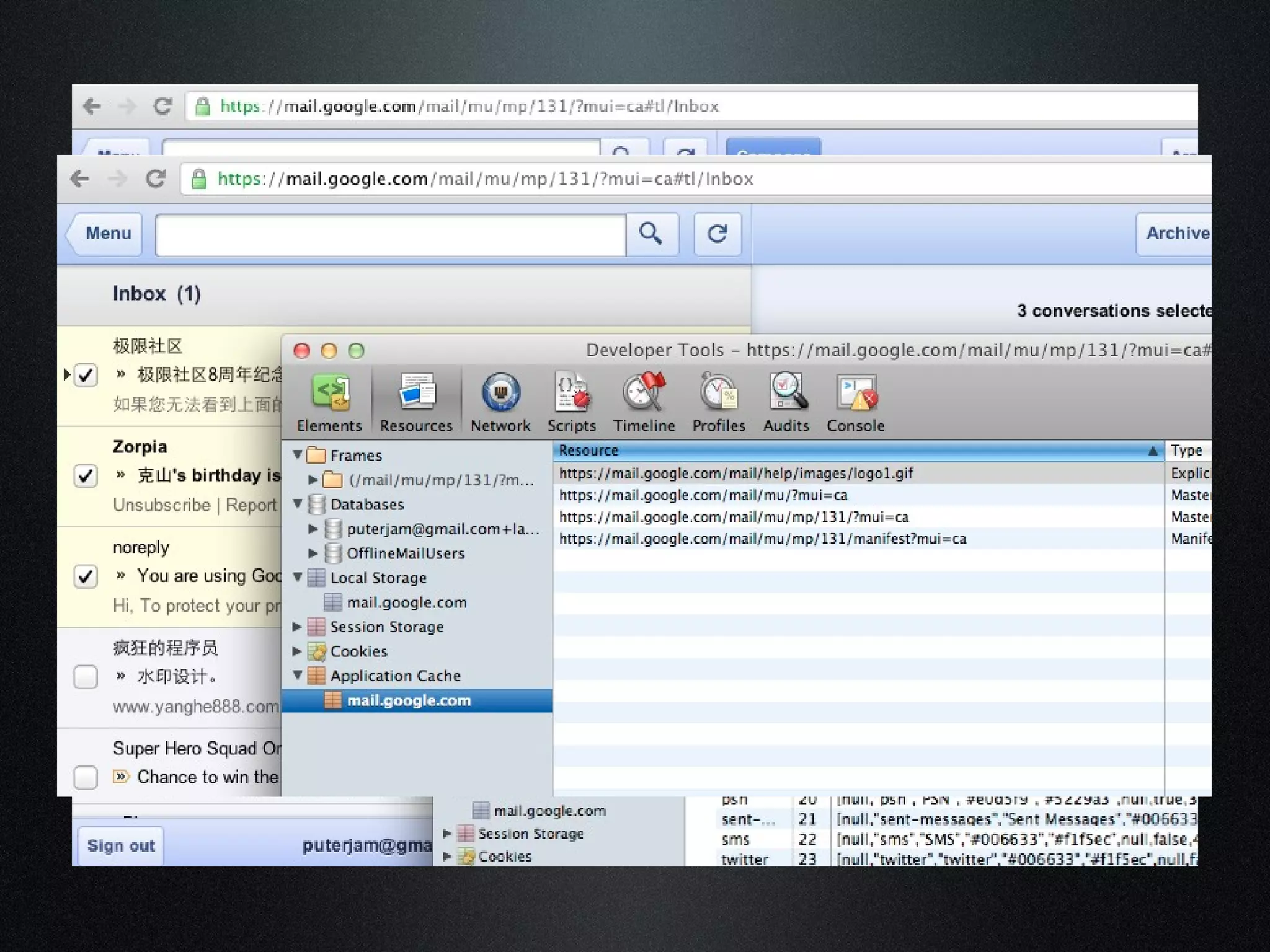Click the Session Storage icon in front DevTools

tap(316, 627)
